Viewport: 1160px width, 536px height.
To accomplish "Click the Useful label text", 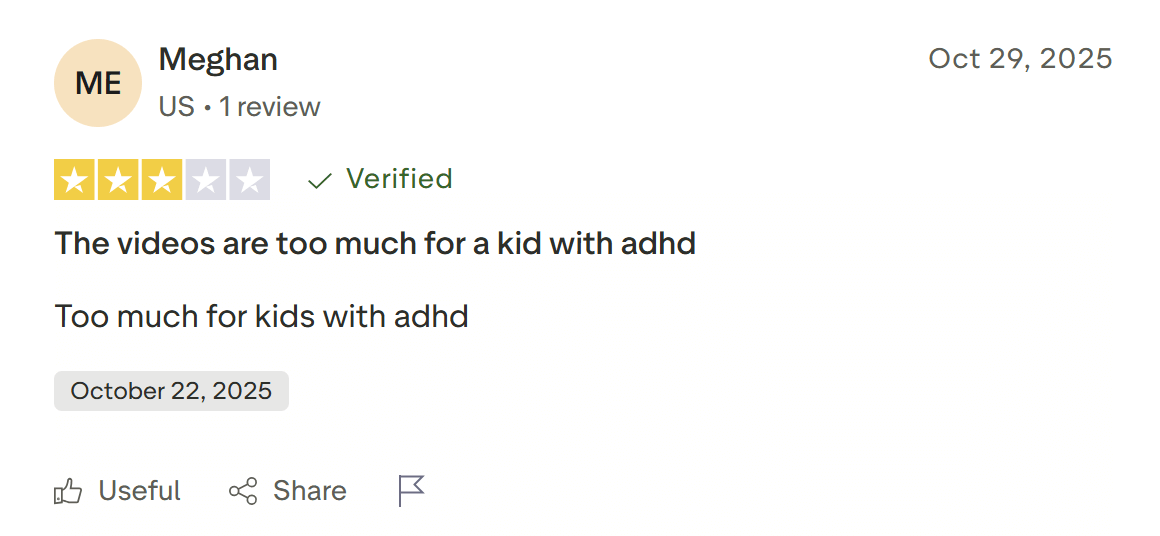I will pyautogui.click(x=140, y=491).
